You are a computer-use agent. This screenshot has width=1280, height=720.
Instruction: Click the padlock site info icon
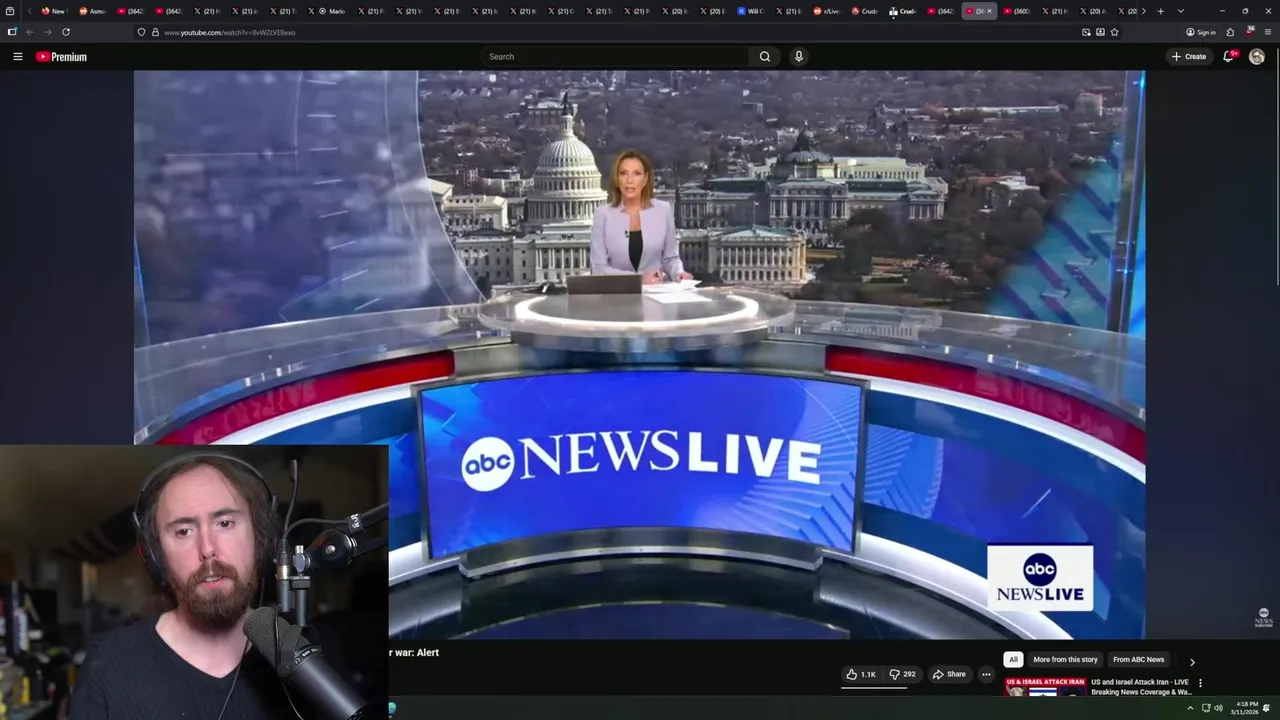pyautogui.click(x=155, y=32)
